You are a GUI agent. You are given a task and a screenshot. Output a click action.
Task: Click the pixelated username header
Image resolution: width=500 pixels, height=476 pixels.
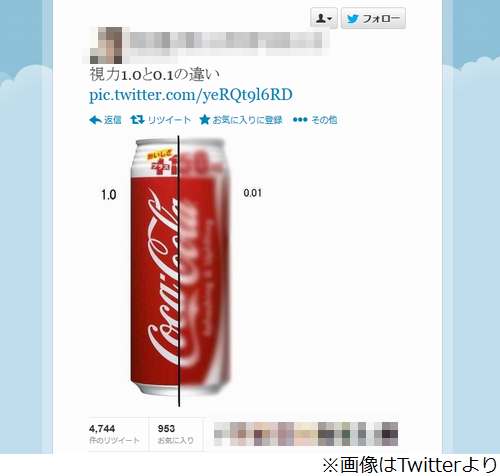click(226, 43)
